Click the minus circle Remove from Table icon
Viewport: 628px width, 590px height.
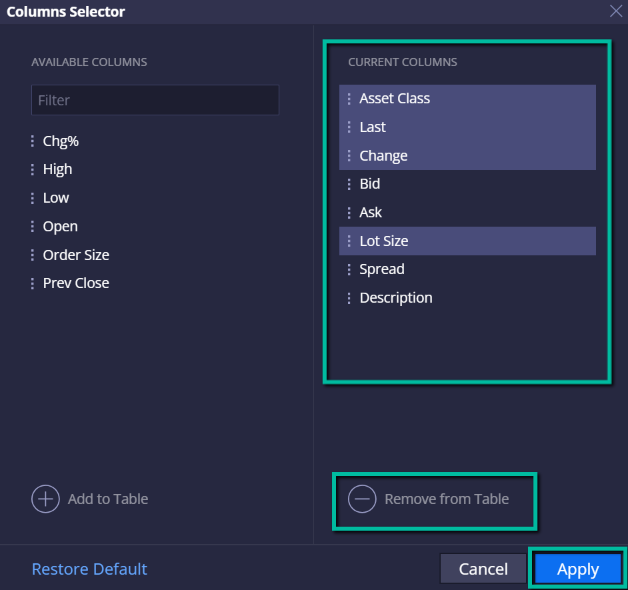point(362,499)
